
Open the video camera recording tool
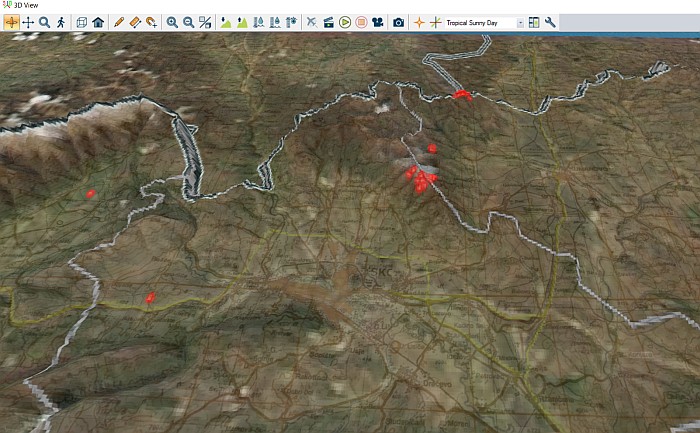point(377,22)
